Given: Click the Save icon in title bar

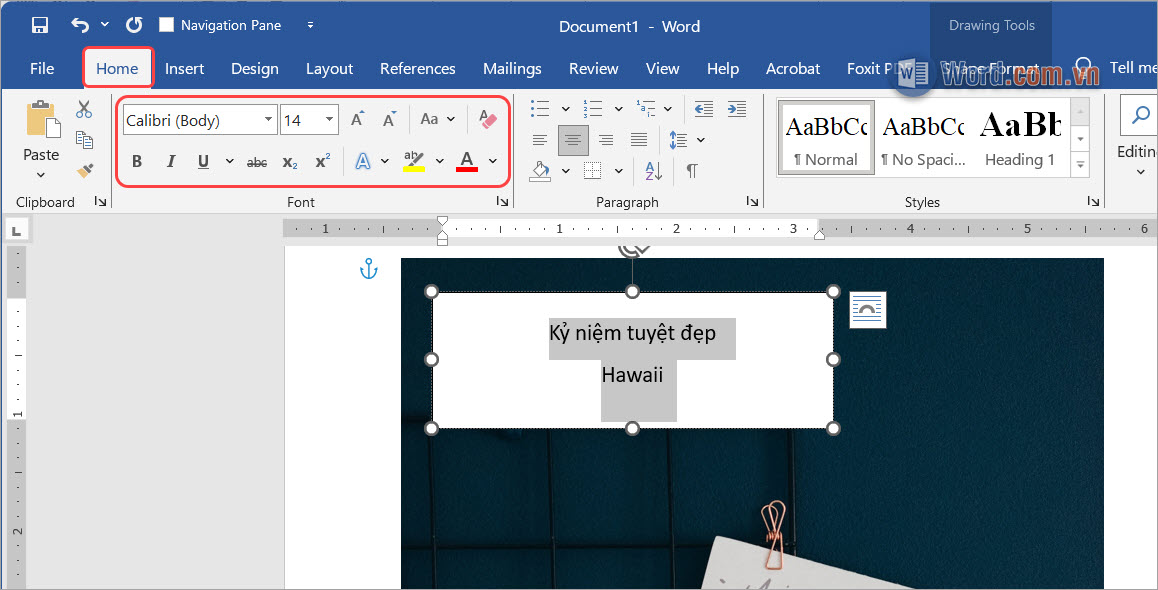Looking at the screenshot, I should pyautogui.click(x=40, y=25).
